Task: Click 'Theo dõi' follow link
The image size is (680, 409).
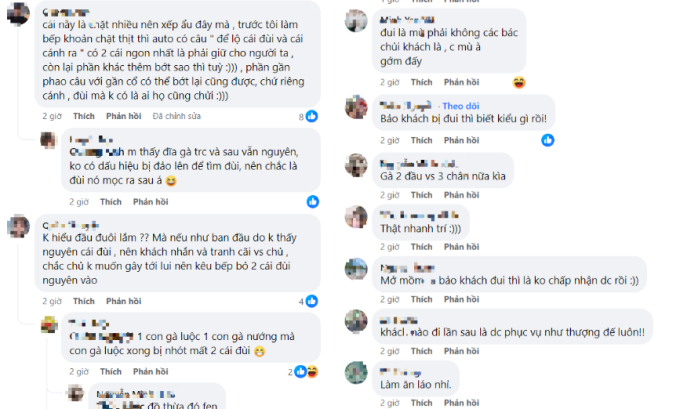Action: pos(461,106)
